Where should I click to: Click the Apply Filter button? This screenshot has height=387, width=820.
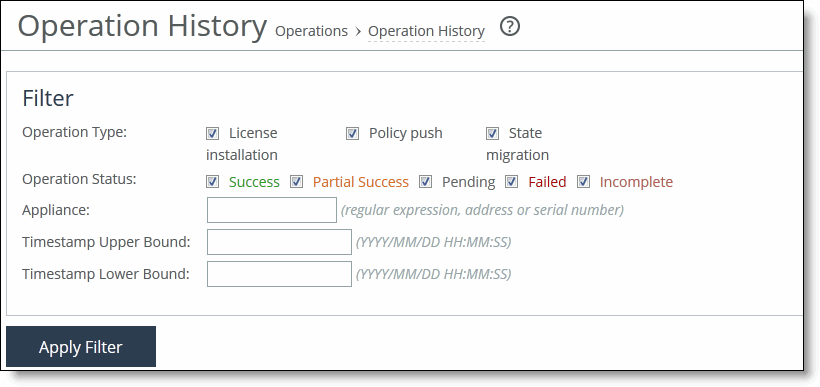pyautogui.click(x=81, y=347)
